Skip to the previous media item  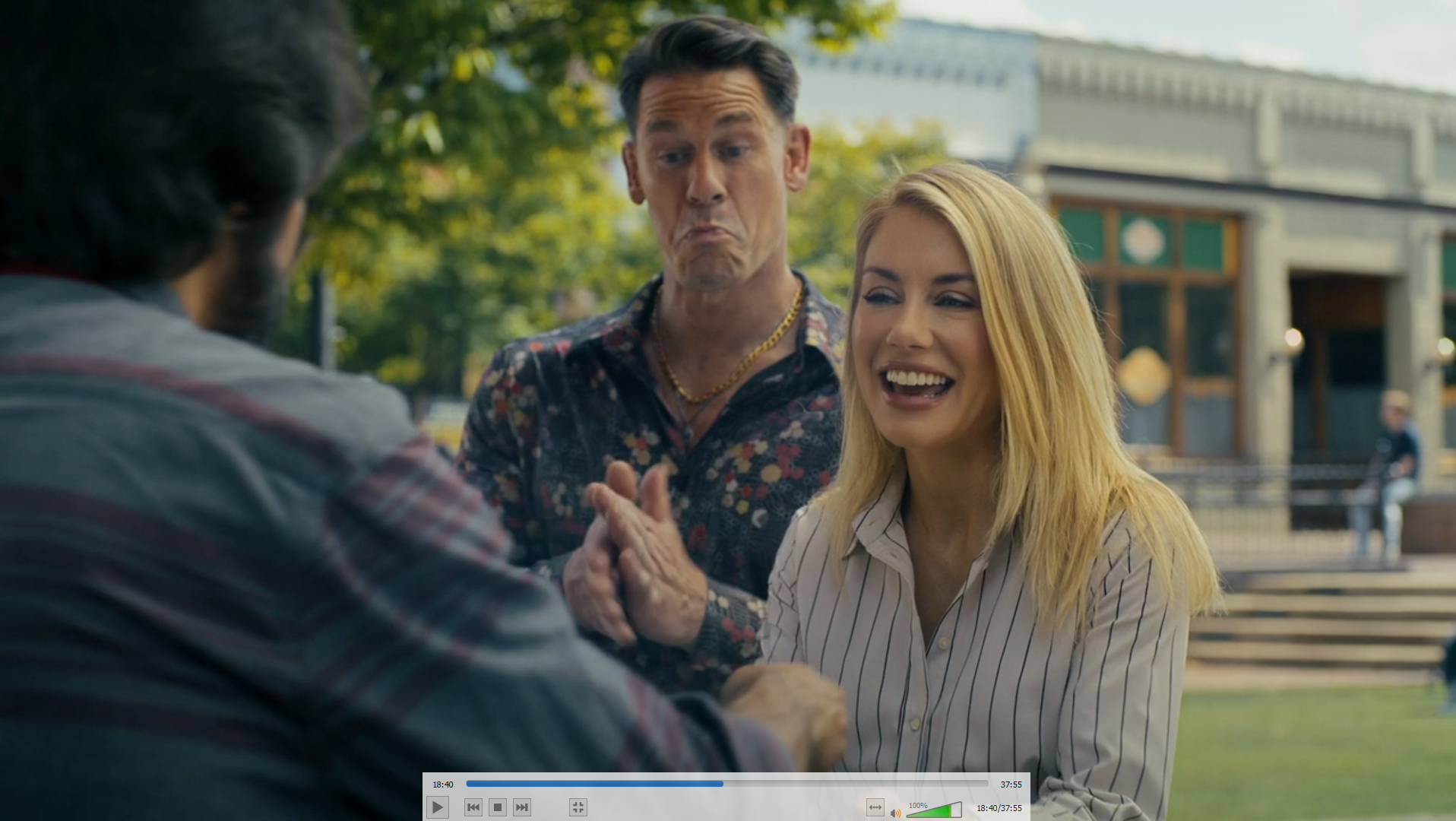click(473, 807)
